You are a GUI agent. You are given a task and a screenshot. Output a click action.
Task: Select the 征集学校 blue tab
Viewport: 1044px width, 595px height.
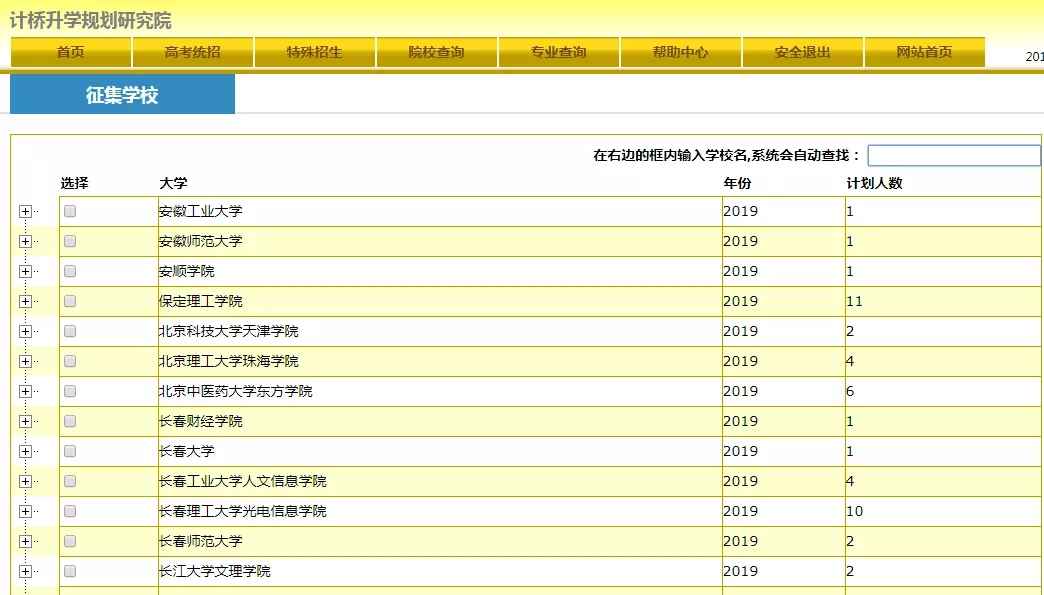tap(123, 95)
